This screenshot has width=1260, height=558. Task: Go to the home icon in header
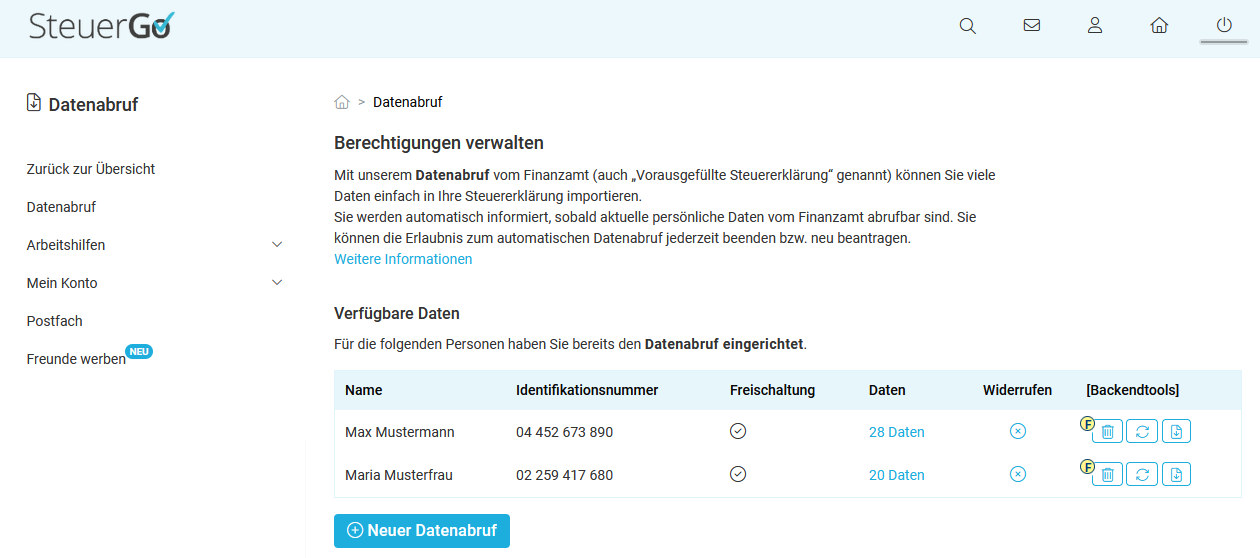(x=1159, y=26)
